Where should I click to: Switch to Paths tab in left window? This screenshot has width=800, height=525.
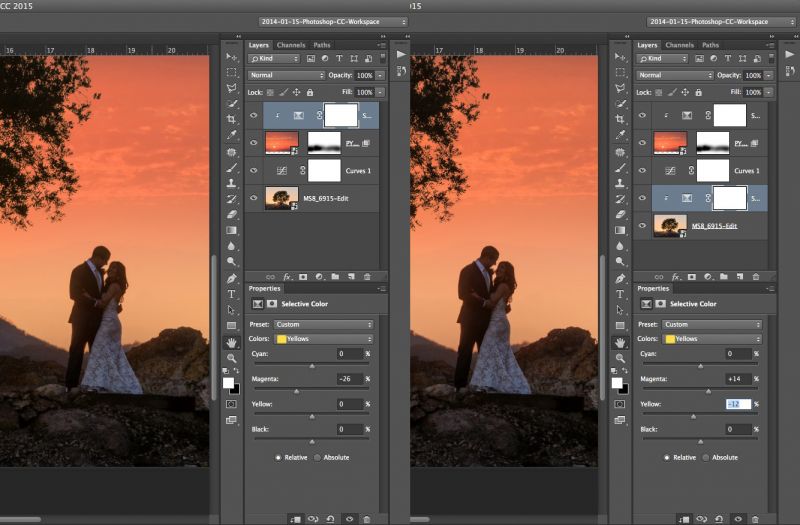[x=322, y=45]
